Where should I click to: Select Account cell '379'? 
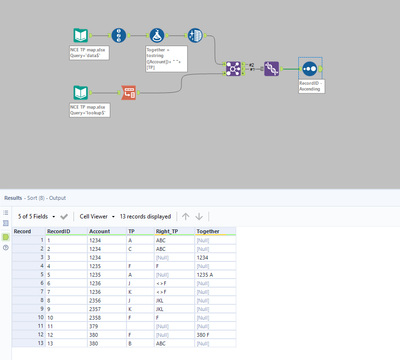tap(107, 326)
